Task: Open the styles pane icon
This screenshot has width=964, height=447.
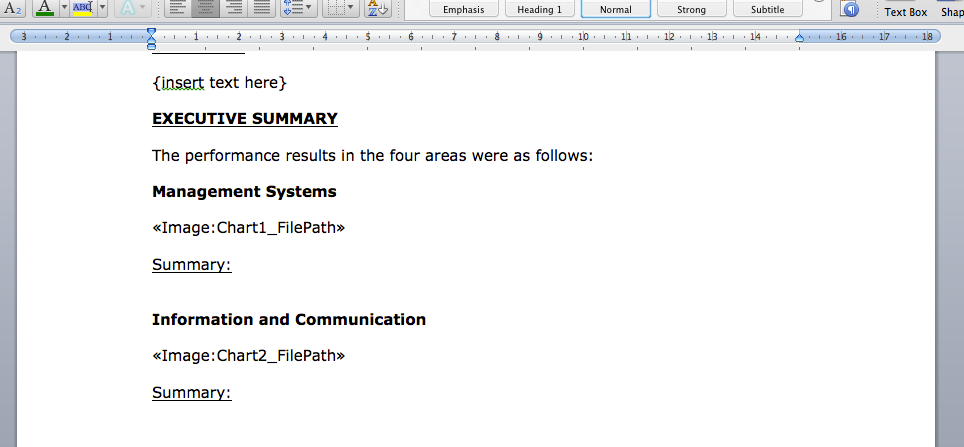Action: coord(850,9)
